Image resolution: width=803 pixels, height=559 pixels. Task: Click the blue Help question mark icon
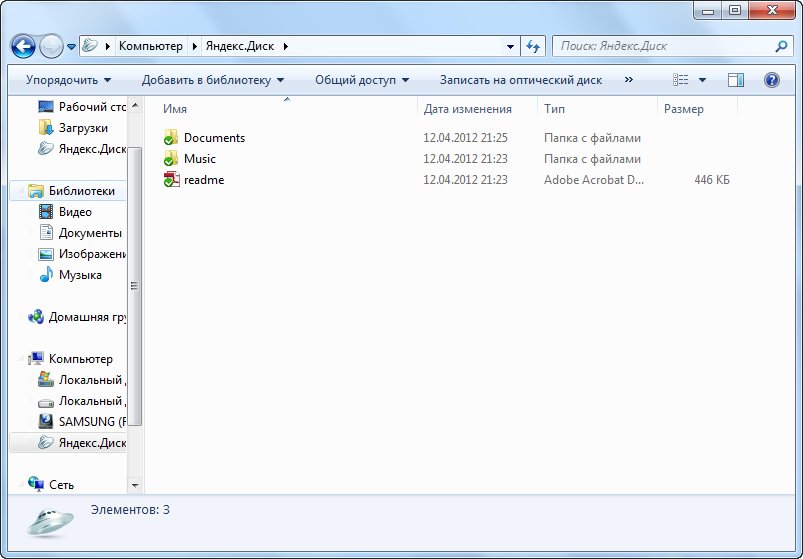click(x=772, y=80)
